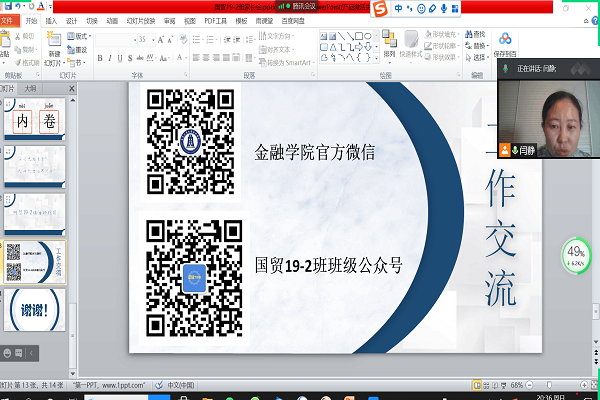
Task: Open the Align Text (对齐文本) dropdown
Action: point(276,50)
